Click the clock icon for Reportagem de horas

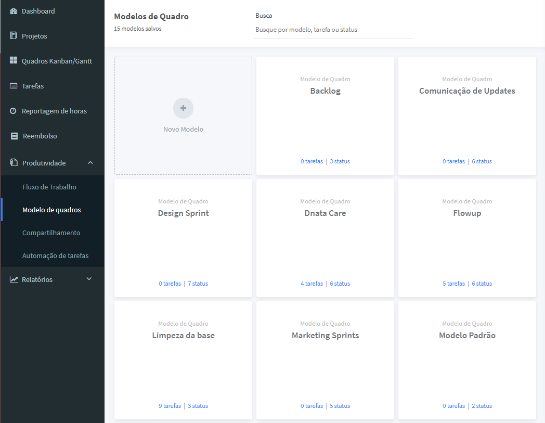(13, 111)
